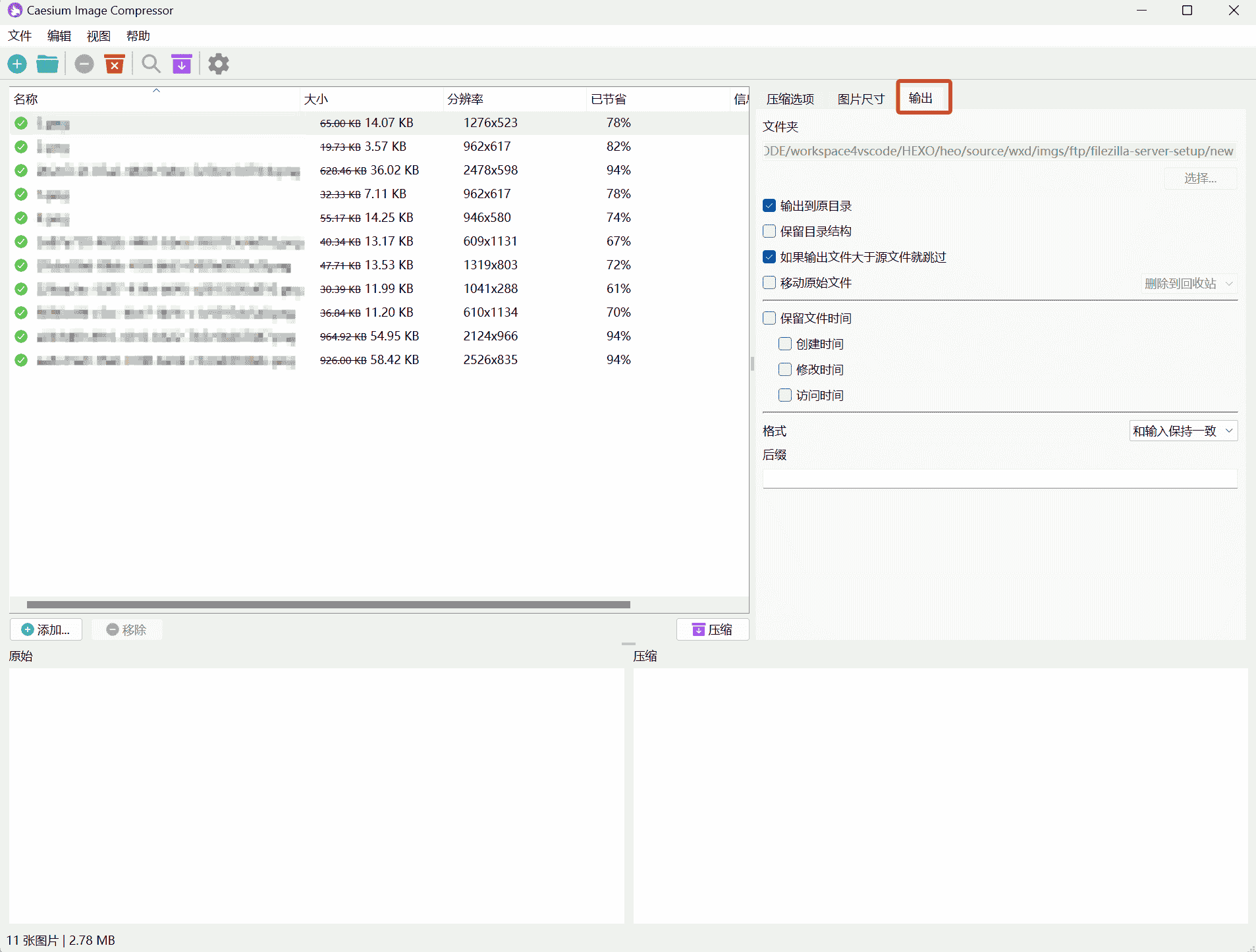Click the 添加... button

tap(46, 629)
